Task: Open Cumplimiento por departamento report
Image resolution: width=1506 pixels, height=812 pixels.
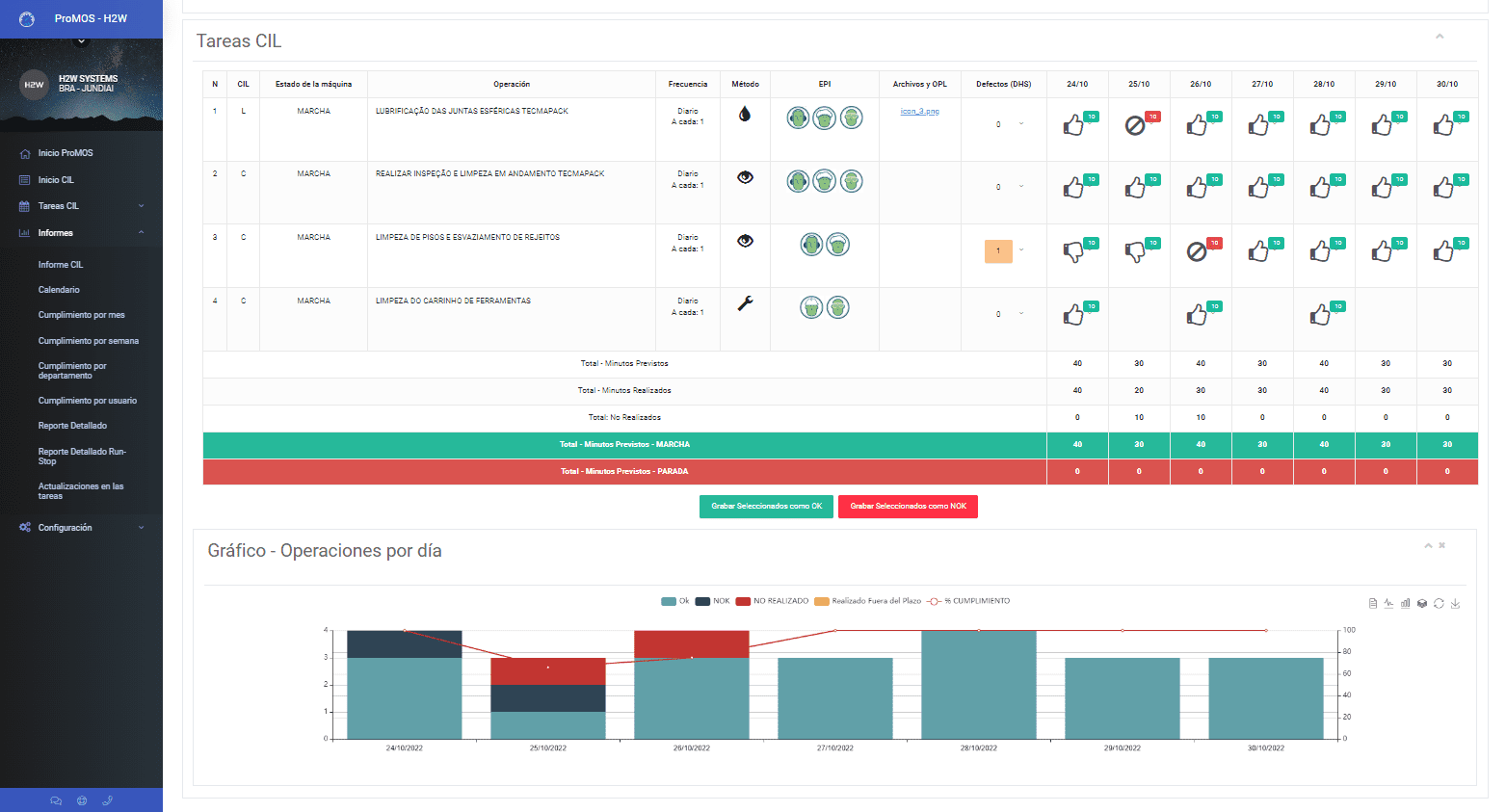Action: tap(72, 371)
